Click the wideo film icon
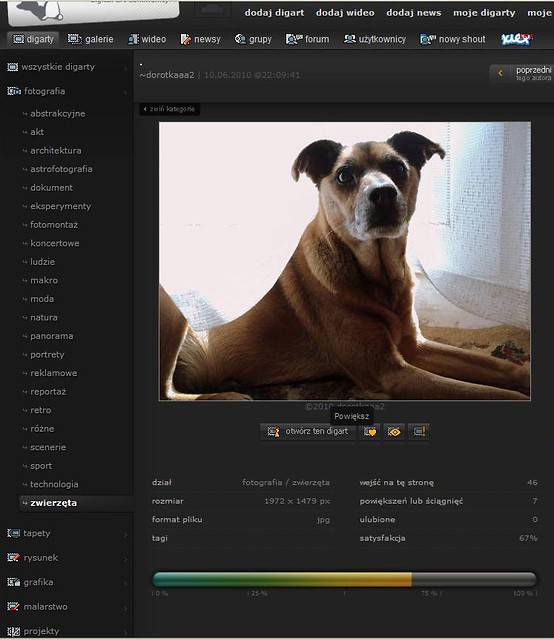The image size is (554, 640). click(x=133, y=39)
